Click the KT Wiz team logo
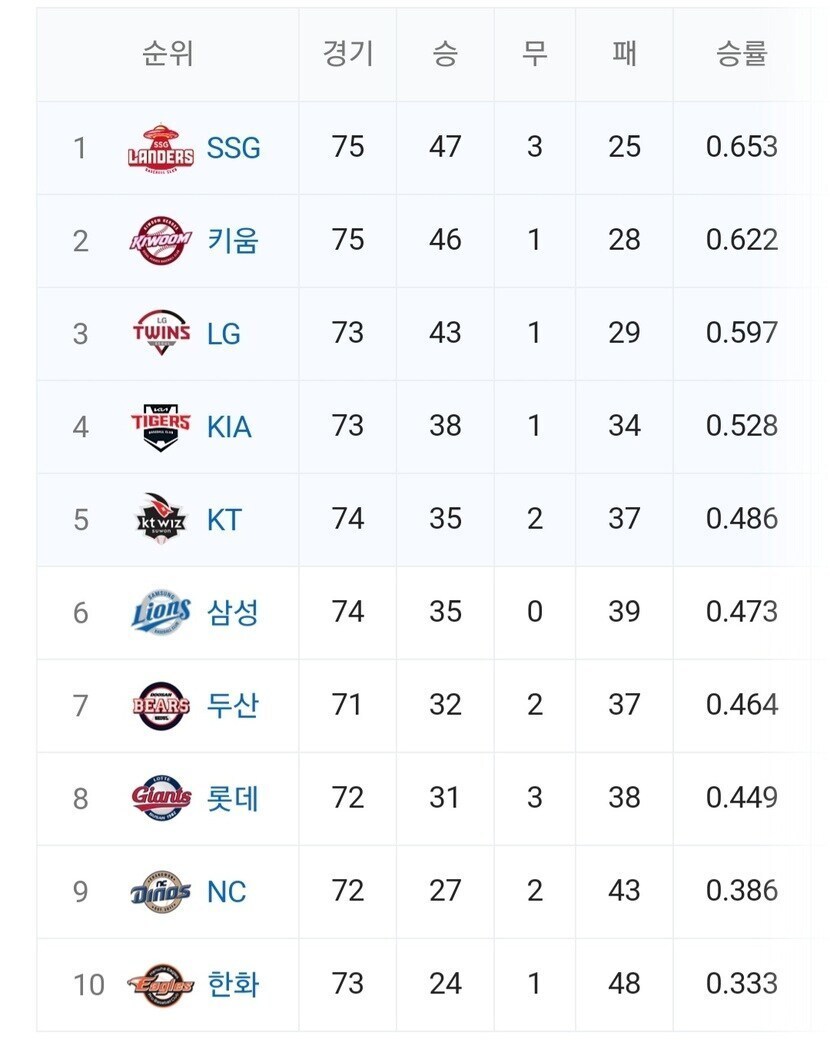 pos(160,520)
